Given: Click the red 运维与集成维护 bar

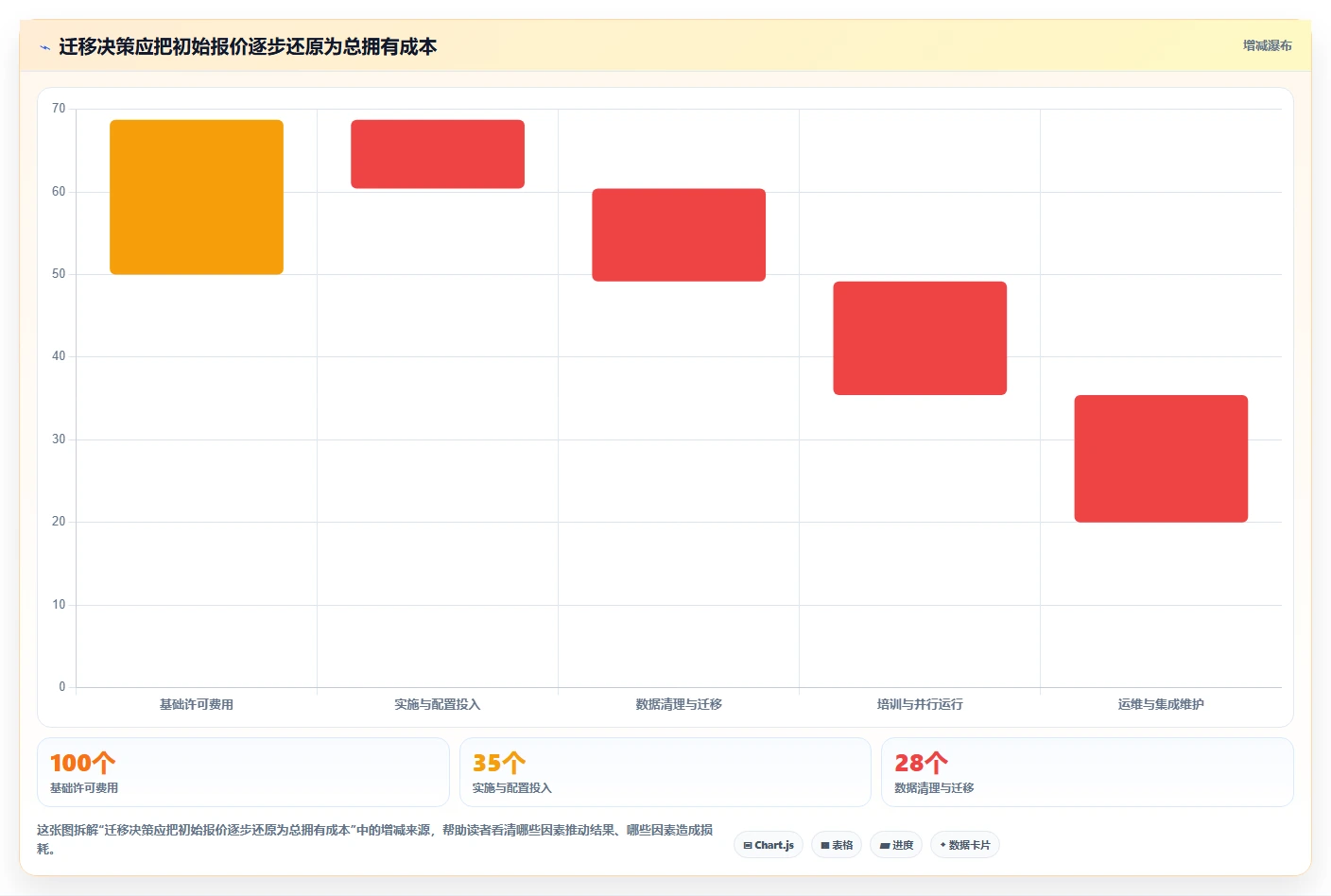Looking at the screenshot, I should click(x=1161, y=458).
